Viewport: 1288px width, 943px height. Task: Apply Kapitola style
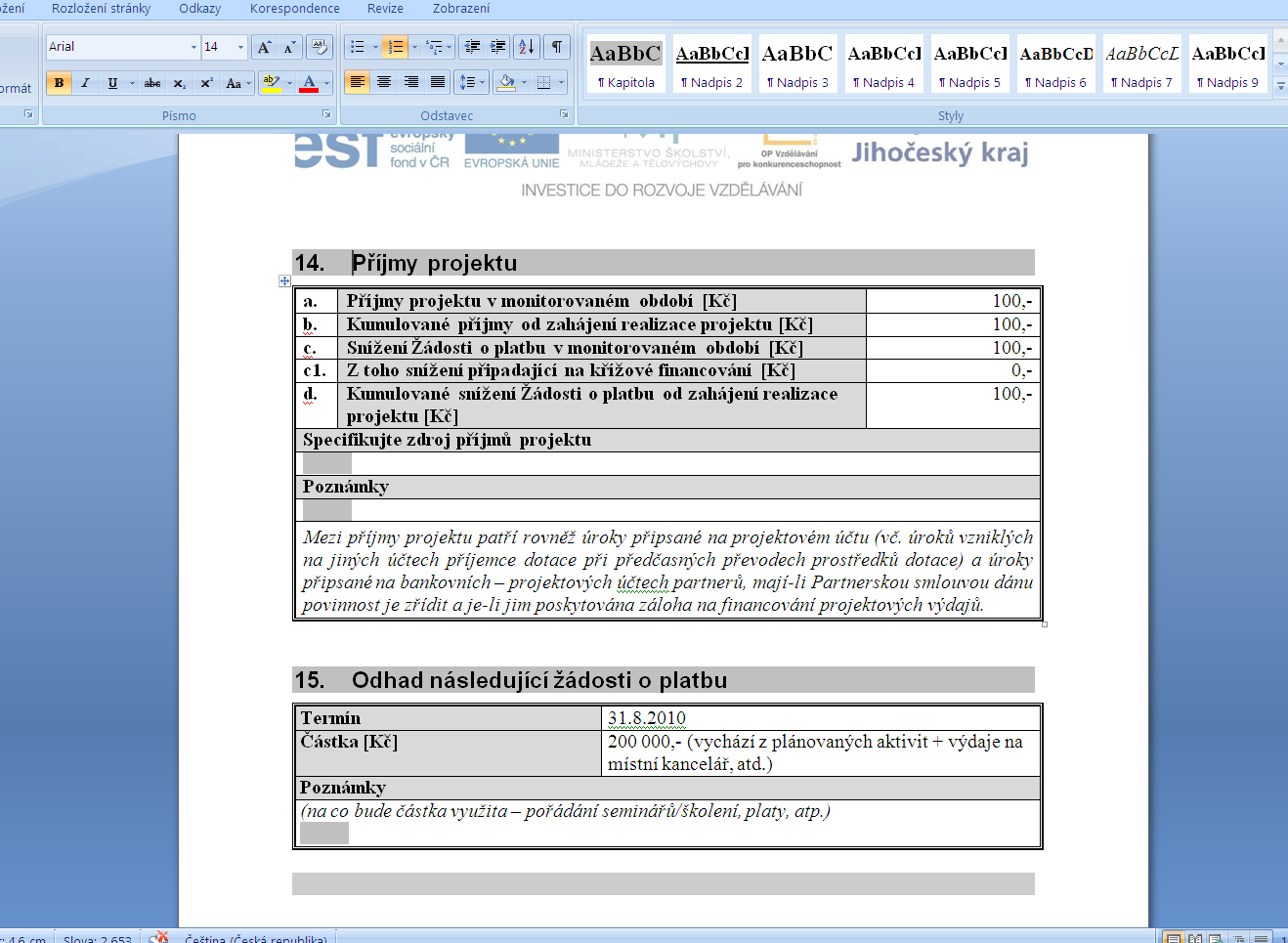pos(626,64)
